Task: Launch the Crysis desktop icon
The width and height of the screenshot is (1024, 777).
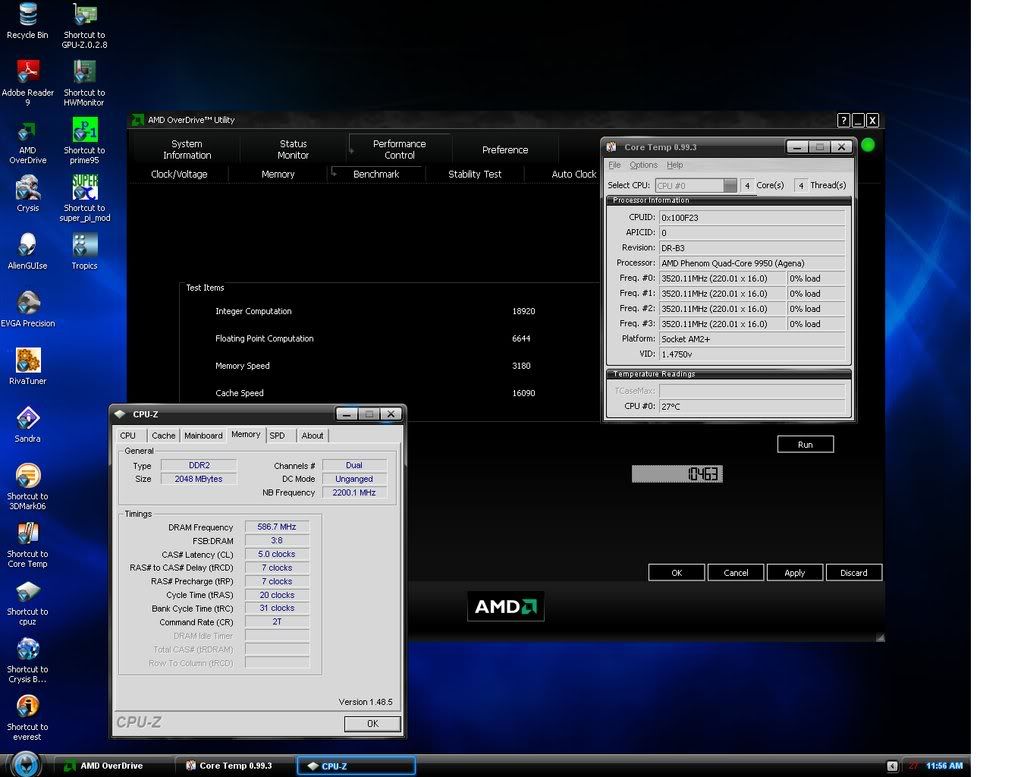Action: coord(27,195)
